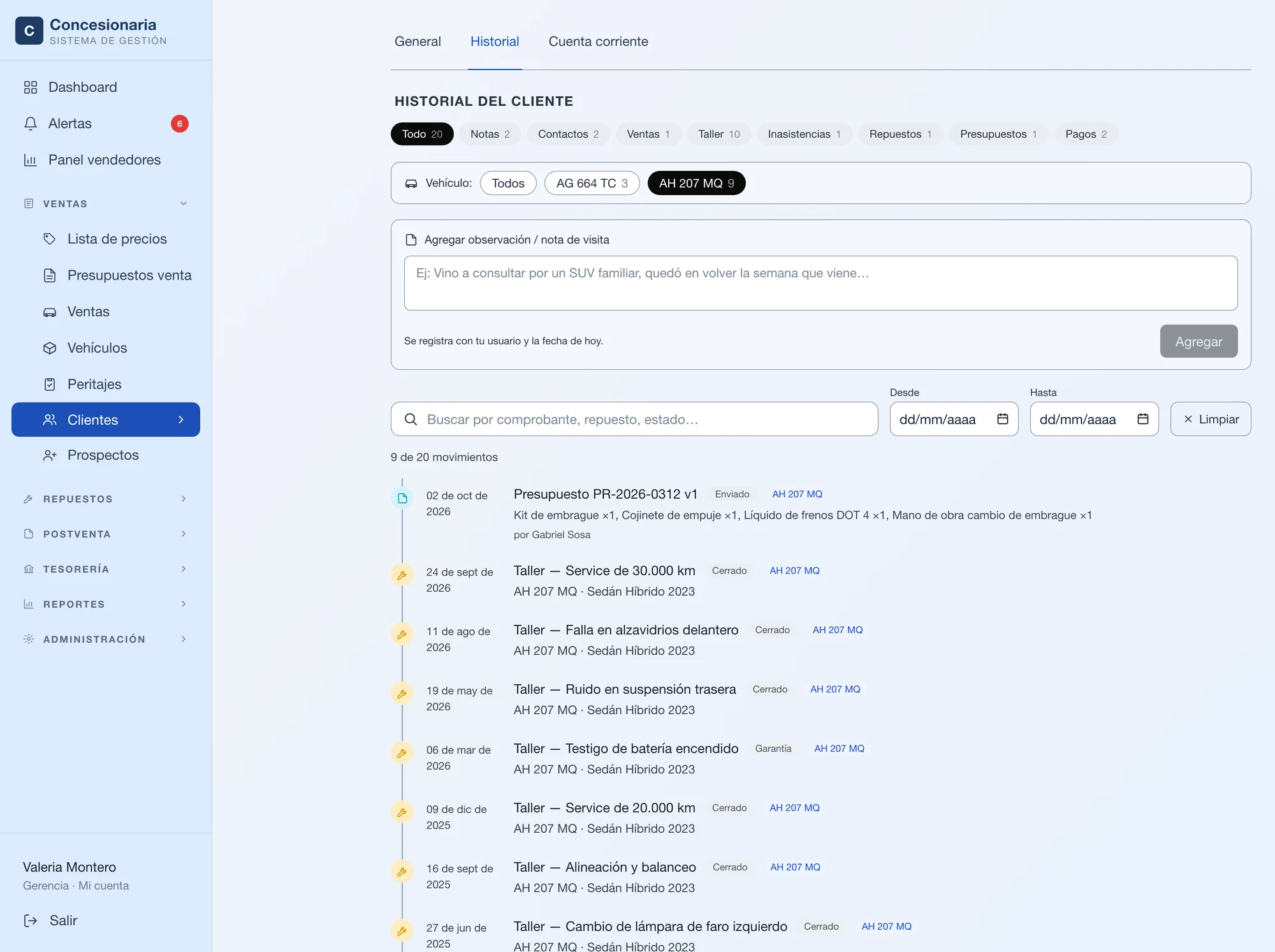This screenshot has height=952, width=1275.
Task: Select vehicle filter AG 664 TC
Action: [592, 183]
